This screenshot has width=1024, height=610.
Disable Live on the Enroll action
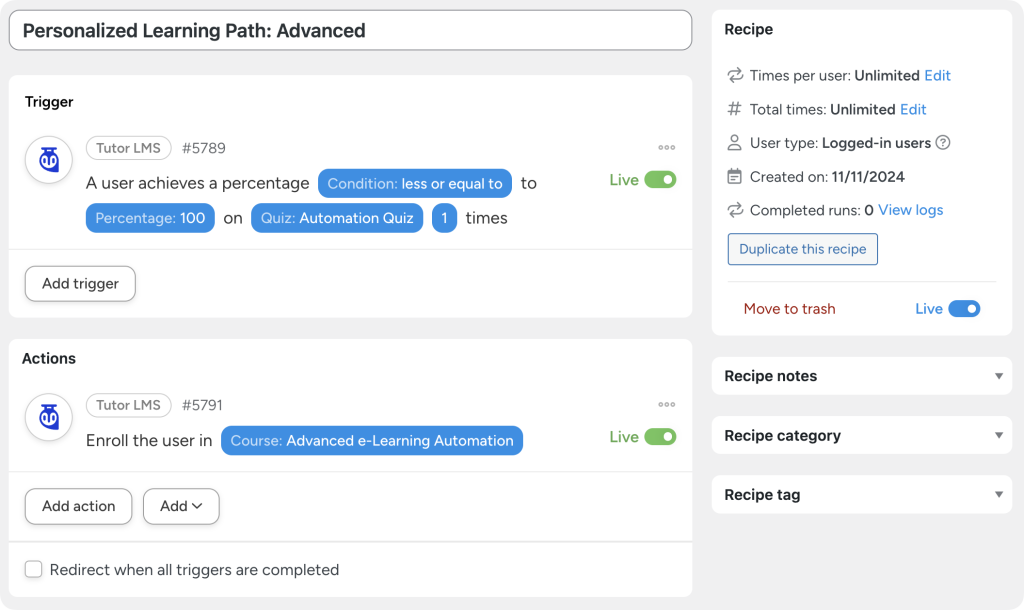click(x=663, y=437)
